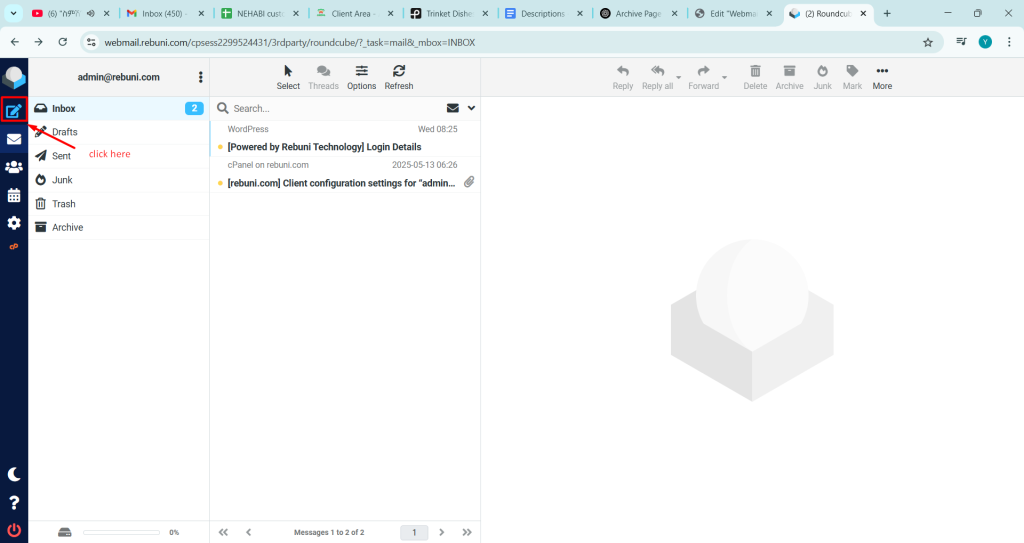The width and height of the screenshot is (1024, 543).
Task: Click the Compose new message icon
Action: pos(14,110)
